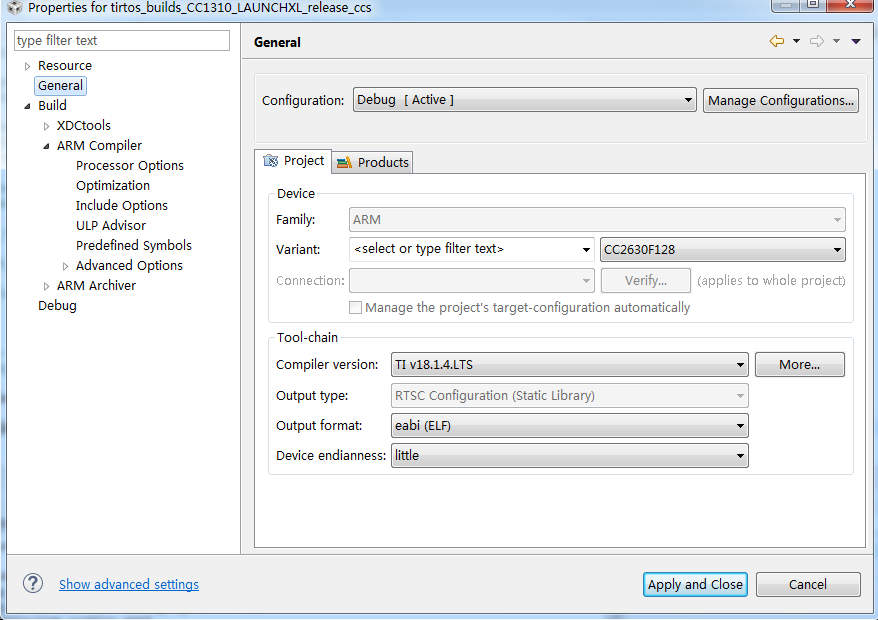Open the Output format dropdown
Screen dimensions: 878x620
coord(569,426)
